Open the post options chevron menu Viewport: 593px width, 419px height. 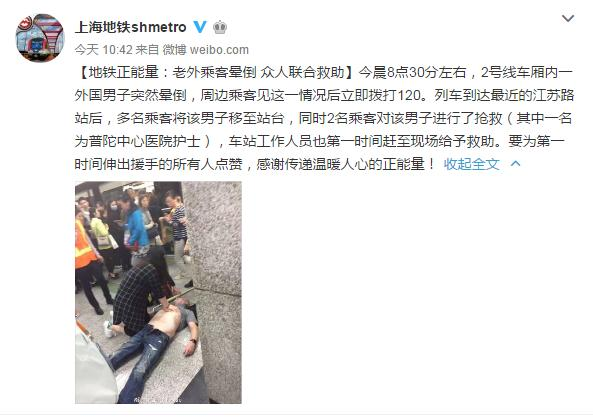[568, 18]
